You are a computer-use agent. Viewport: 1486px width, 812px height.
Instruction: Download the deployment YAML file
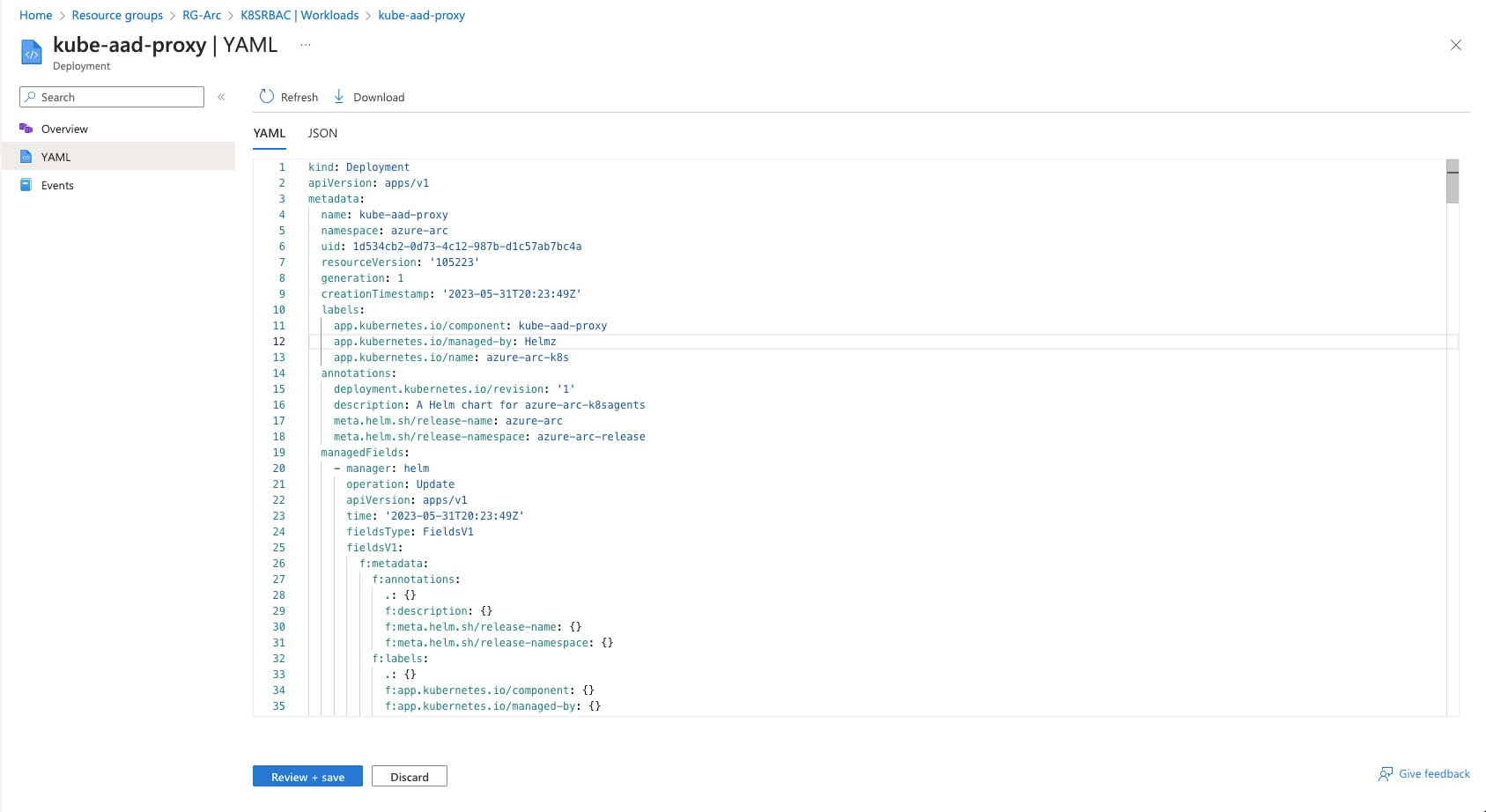click(368, 97)
